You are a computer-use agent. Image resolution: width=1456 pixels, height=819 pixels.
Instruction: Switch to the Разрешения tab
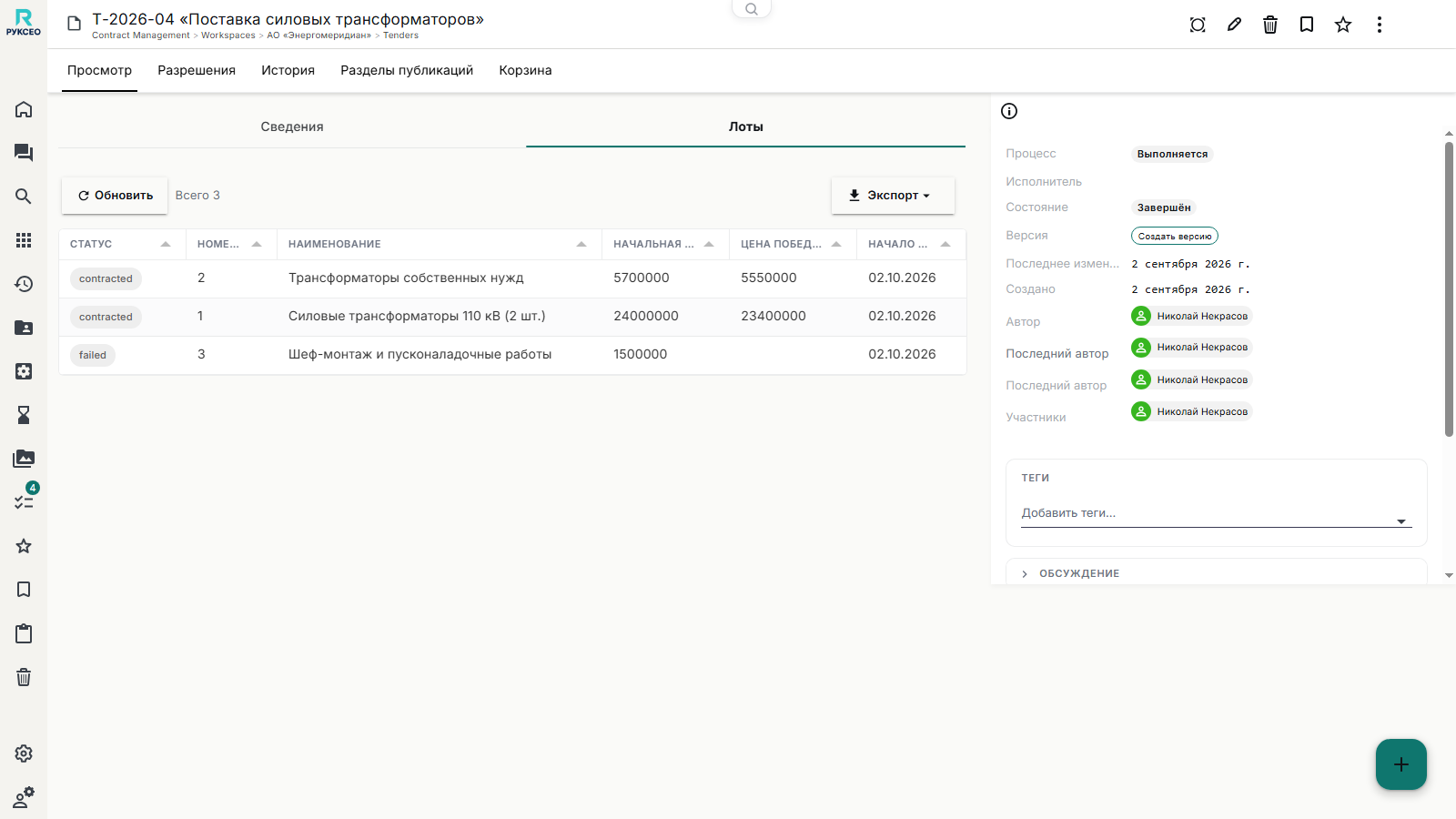[x=197, y=70]
